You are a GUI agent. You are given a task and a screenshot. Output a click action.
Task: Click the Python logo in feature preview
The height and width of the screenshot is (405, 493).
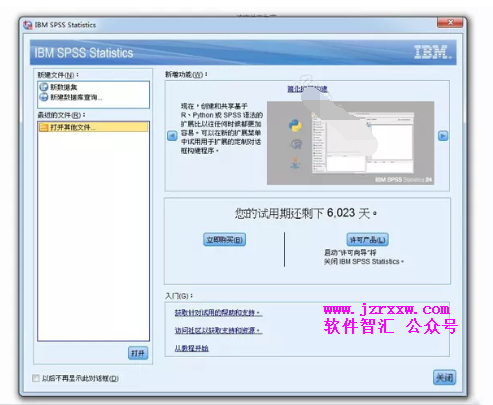point(295,126)
